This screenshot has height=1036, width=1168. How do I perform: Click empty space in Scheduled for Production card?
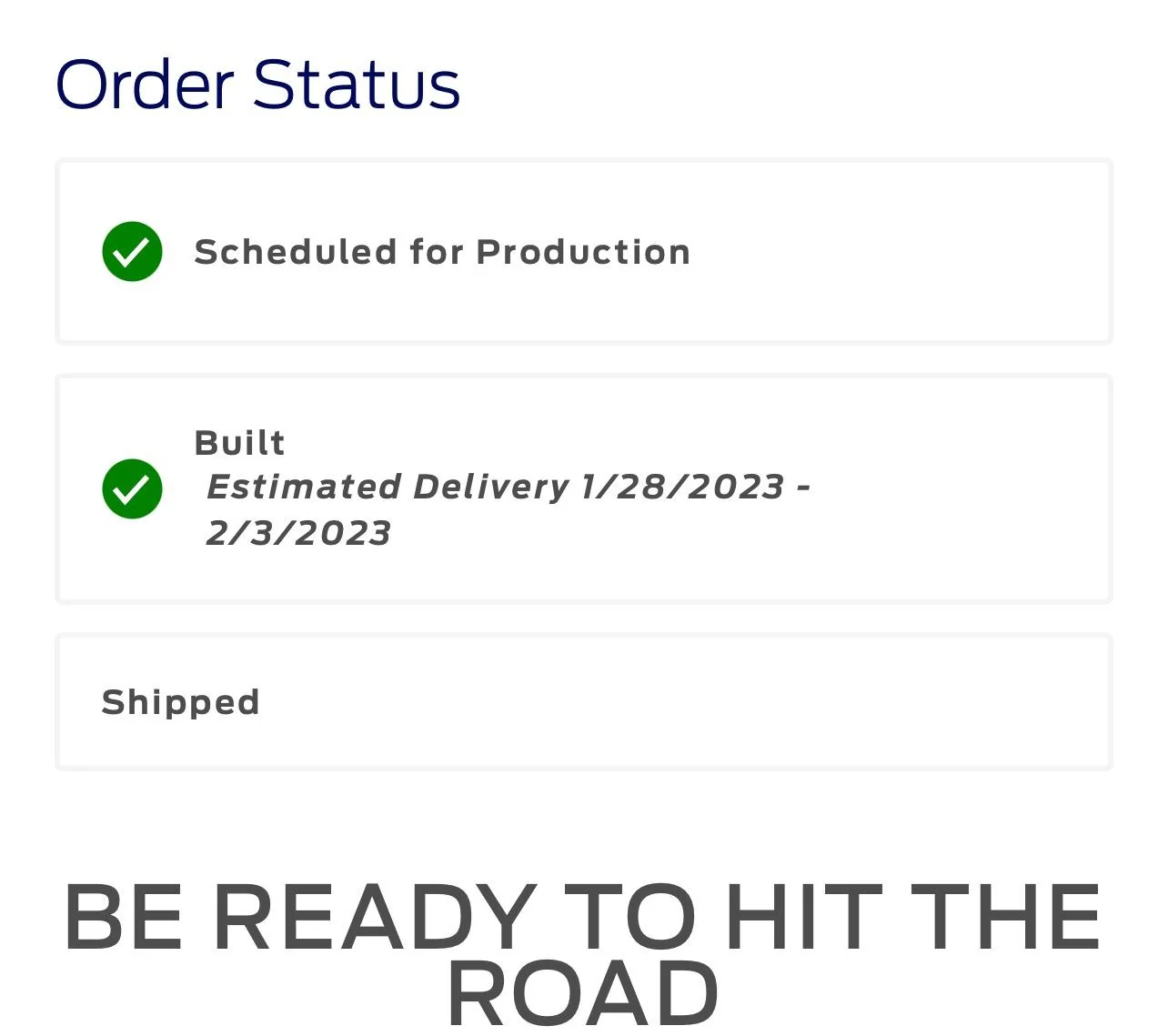click(x=901, y=252)
